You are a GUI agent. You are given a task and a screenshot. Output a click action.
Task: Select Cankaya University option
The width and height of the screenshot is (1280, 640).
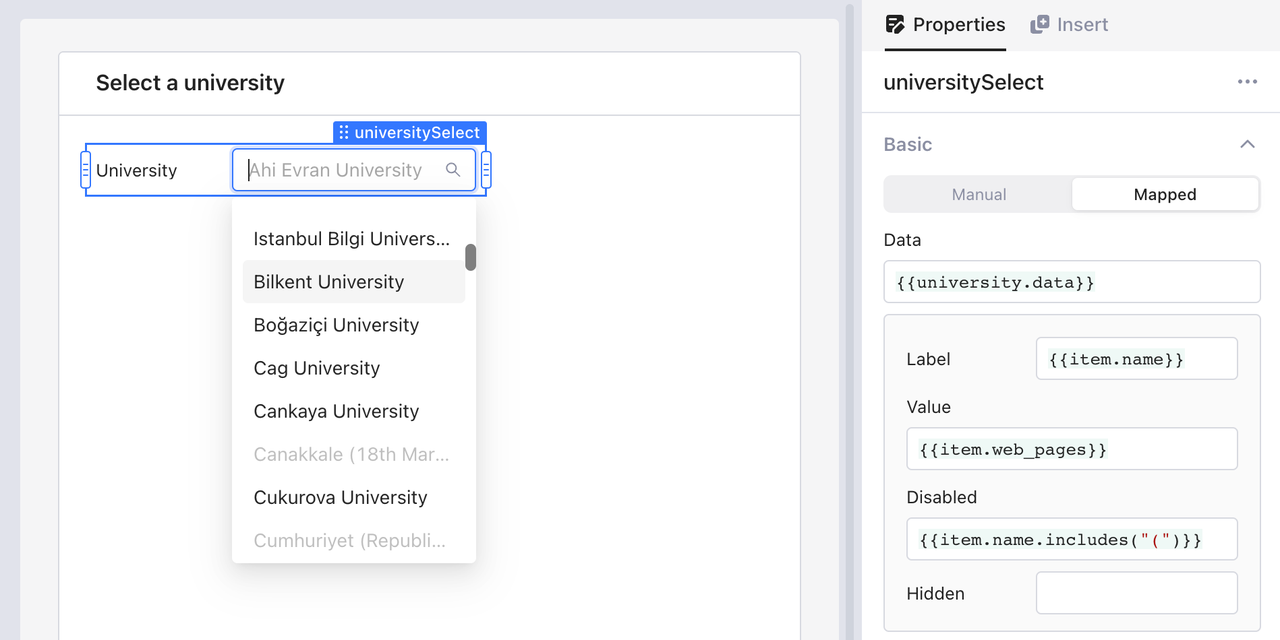[x=336, y=411]
